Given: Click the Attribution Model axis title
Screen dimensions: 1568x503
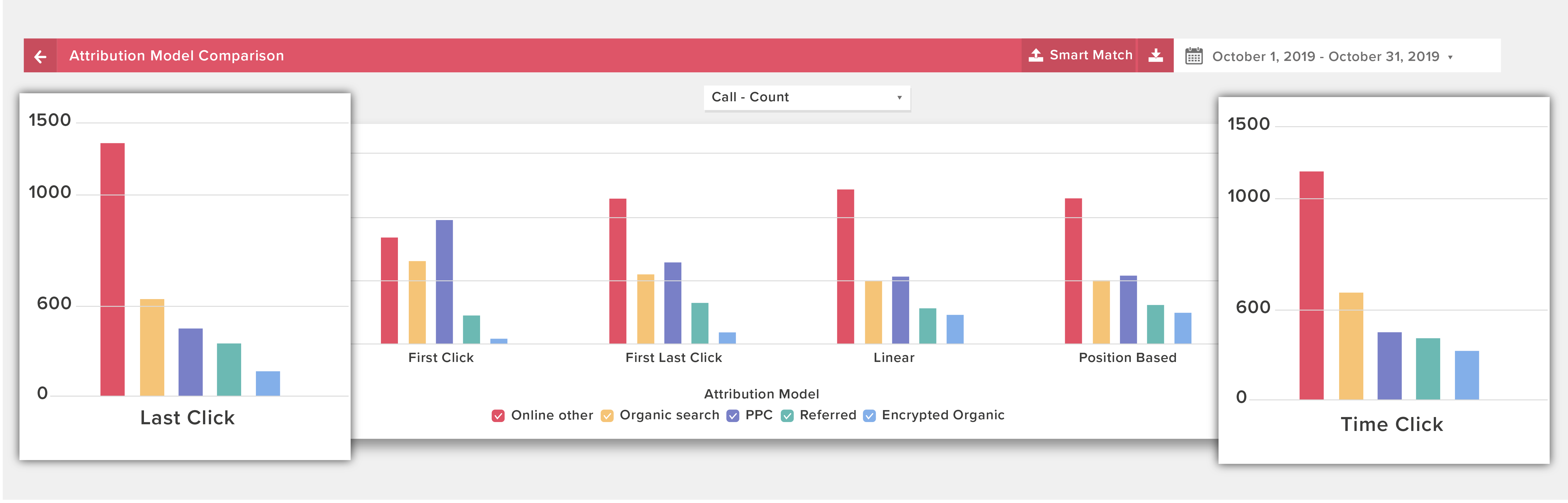Looking at the screenshot, I should point(762,395).
